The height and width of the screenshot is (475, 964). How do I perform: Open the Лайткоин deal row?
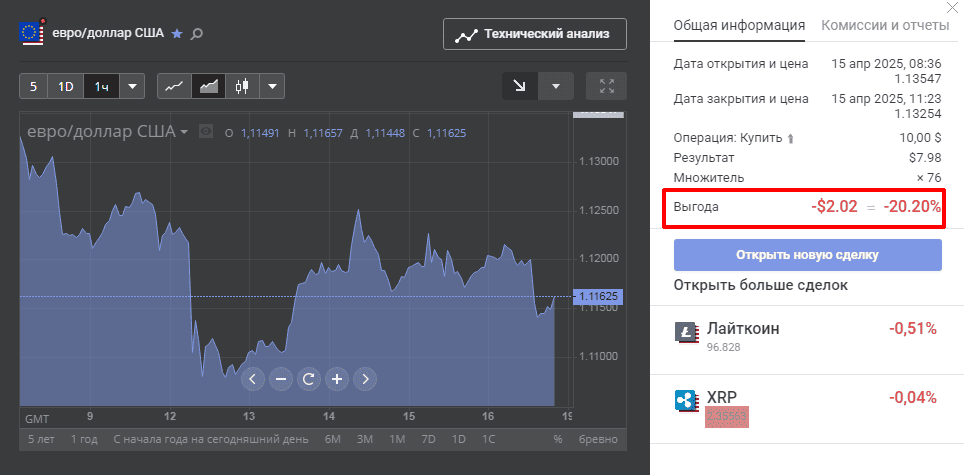point(807,340)
